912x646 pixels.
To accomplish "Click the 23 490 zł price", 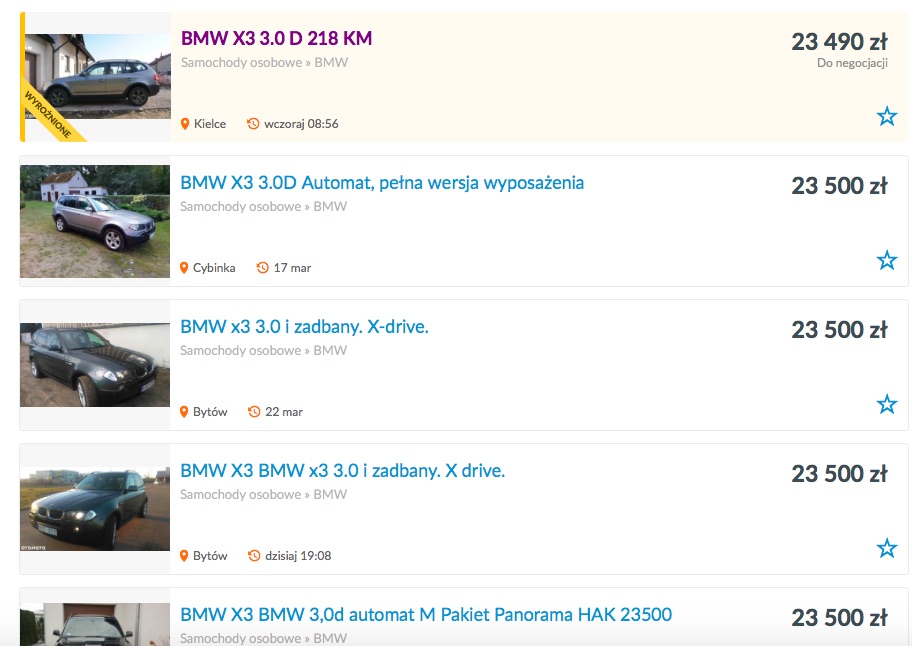I will [839, 42].
